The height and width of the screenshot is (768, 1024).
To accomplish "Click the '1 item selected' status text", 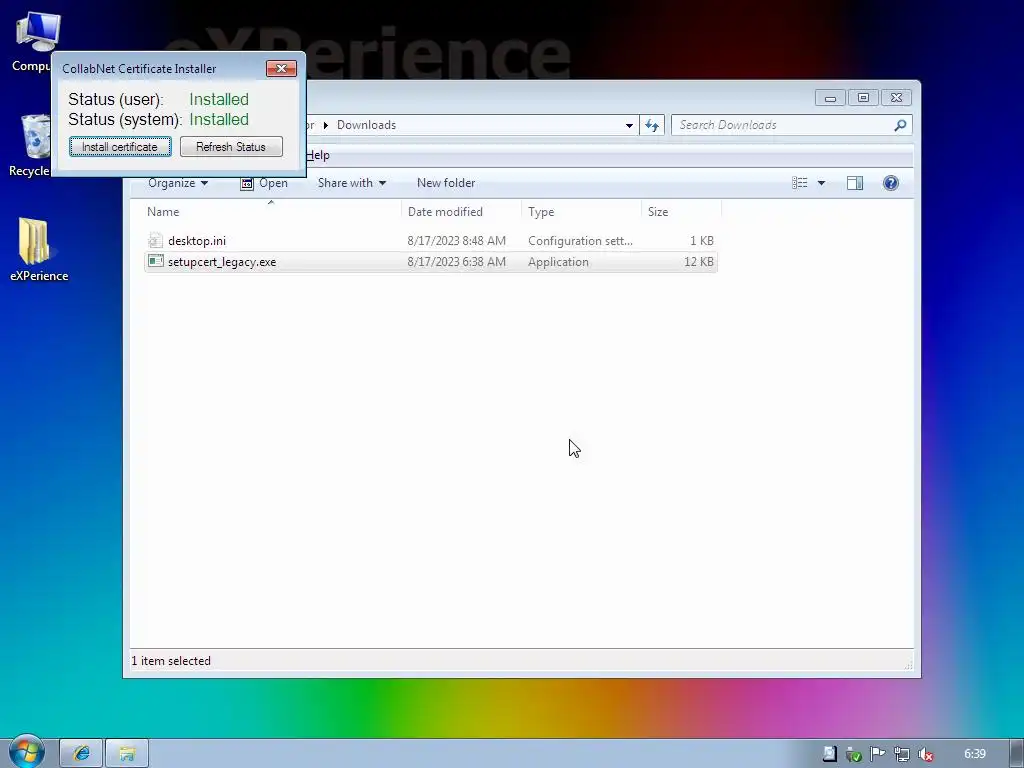I will point(171,660).
